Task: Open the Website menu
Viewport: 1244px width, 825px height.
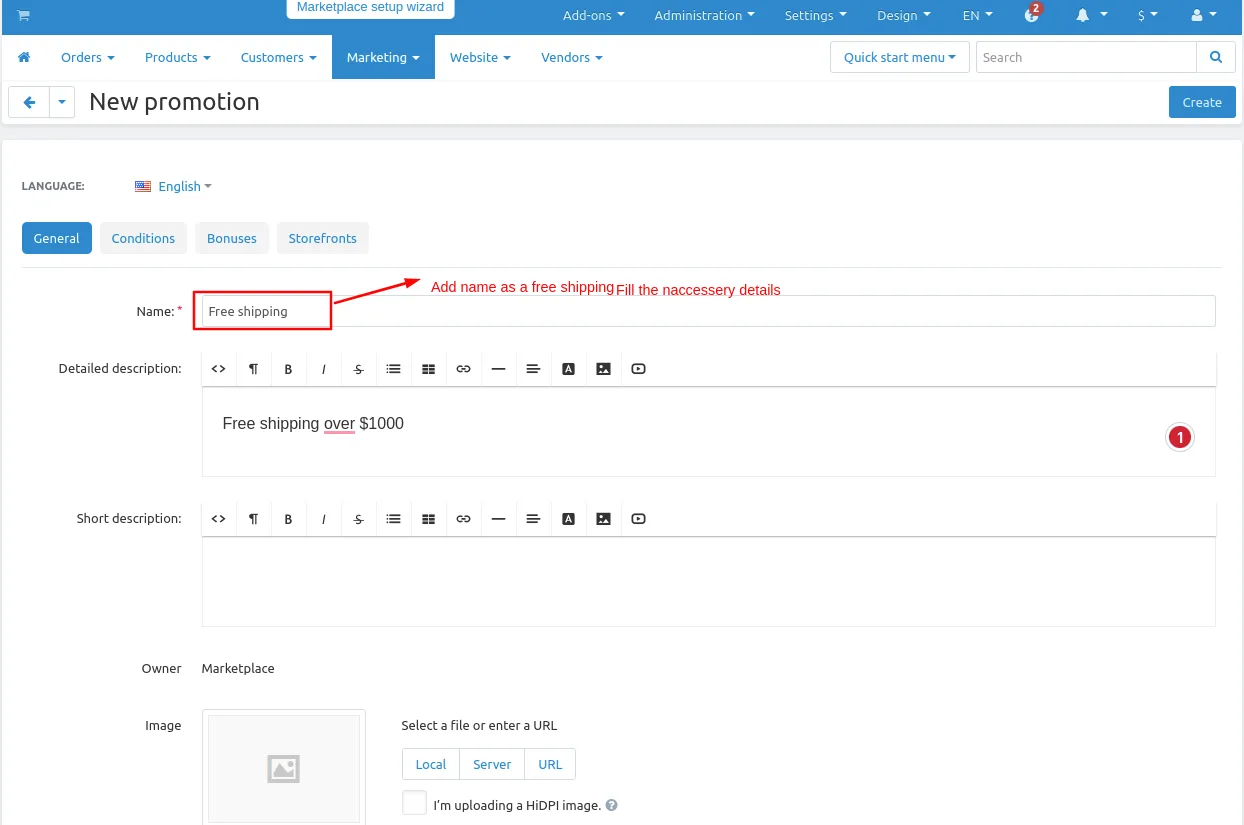Action: pos(480,57)
